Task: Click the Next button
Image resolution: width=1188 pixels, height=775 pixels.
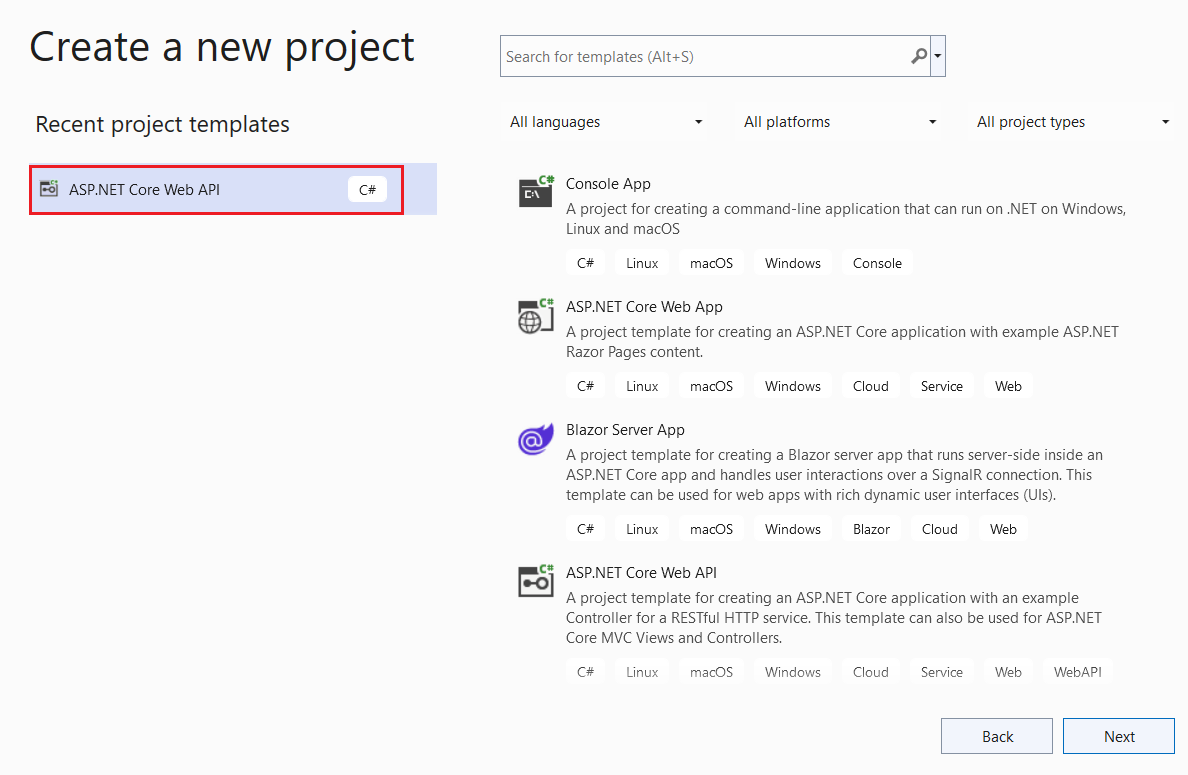Action: pyautogui.click(x=1118, y=735)
